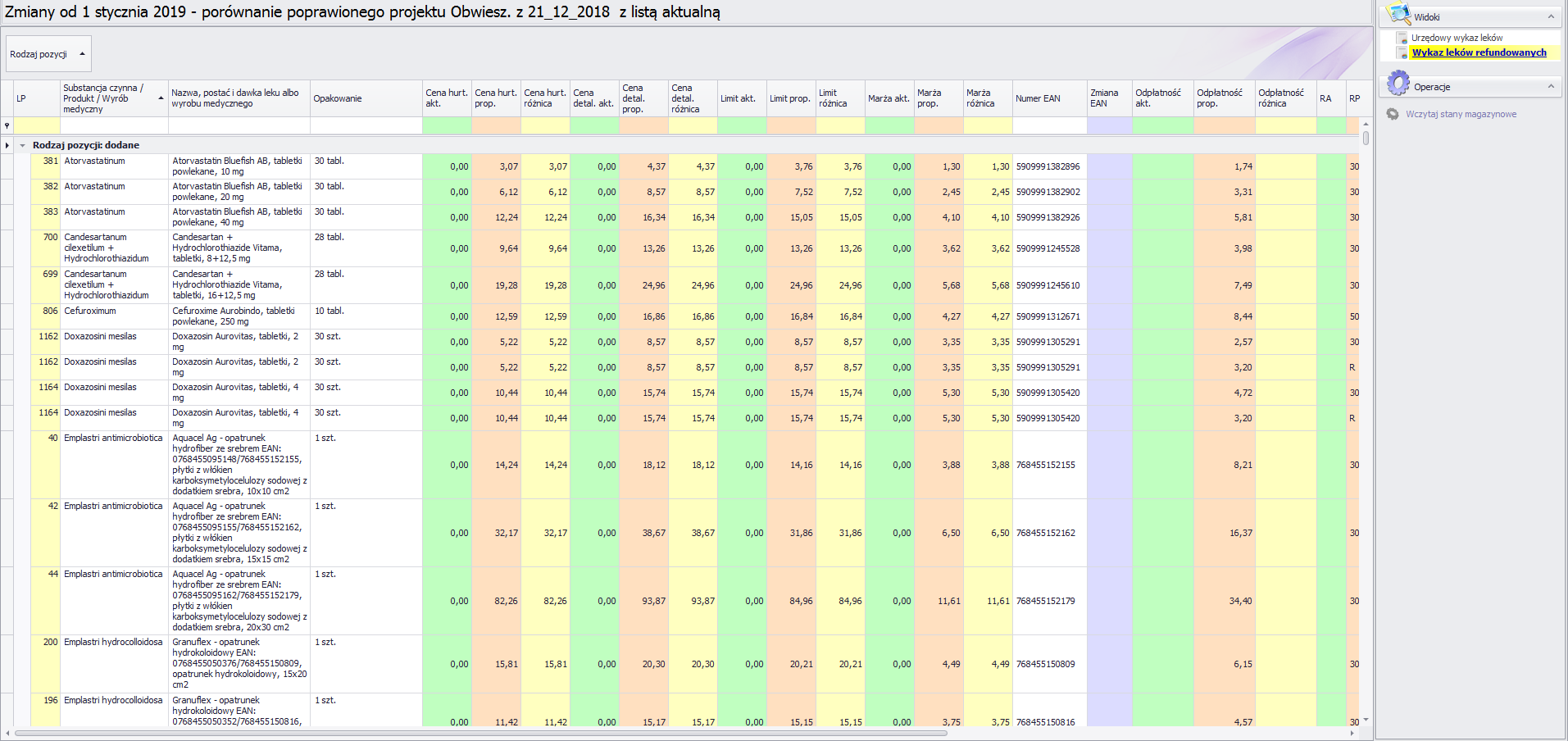Click the icon beside Wykaz leków refundowanych
The height and width of the screenshot is (741, 1568).
click(1402, 53)
